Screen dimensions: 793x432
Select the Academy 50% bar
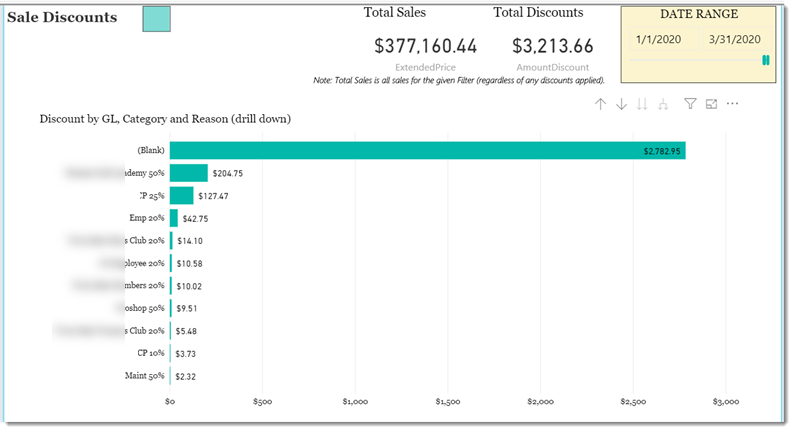pos(189,173)
